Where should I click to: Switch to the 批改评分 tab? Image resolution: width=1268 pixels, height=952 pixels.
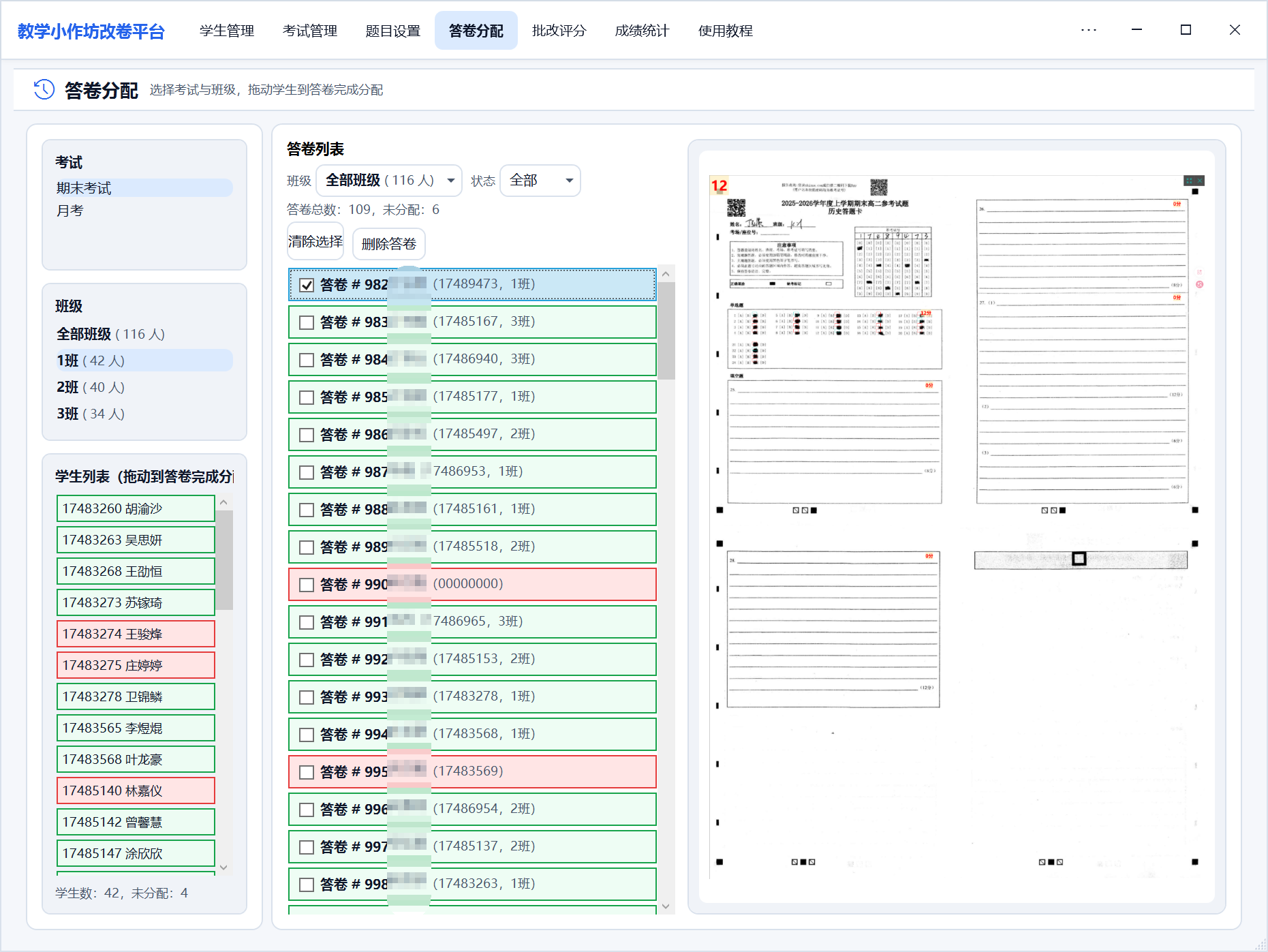click(x=559, y=31)
